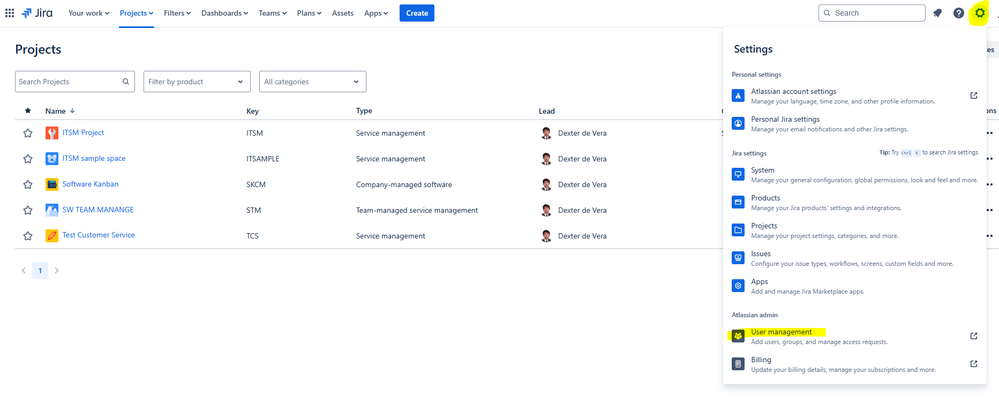Viewport: 999px width, 417px height.
Task: Click Dexter de Vera in Software Kanban row
Action: [582, 185]
